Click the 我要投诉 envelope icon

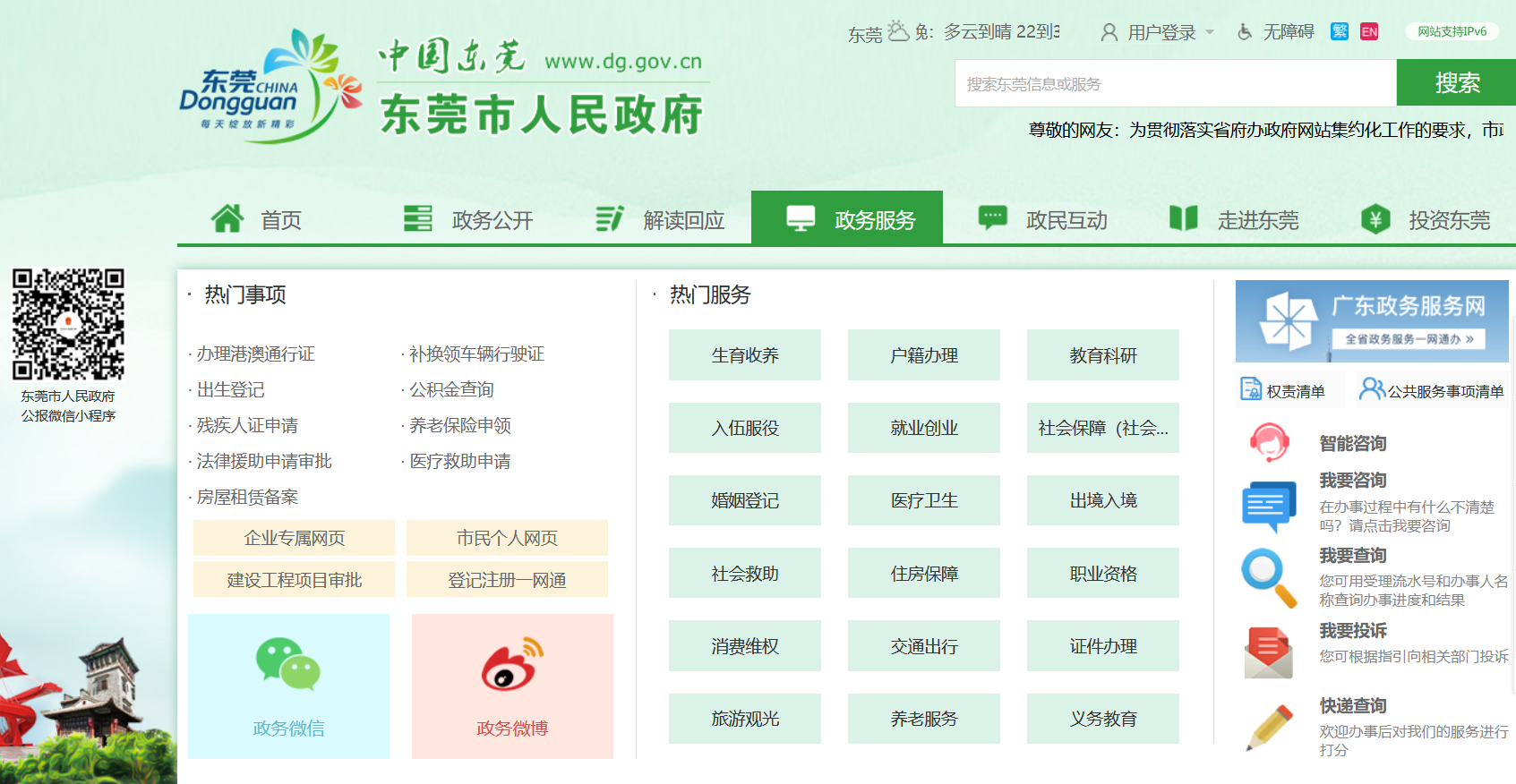[x=1269, y=652]
